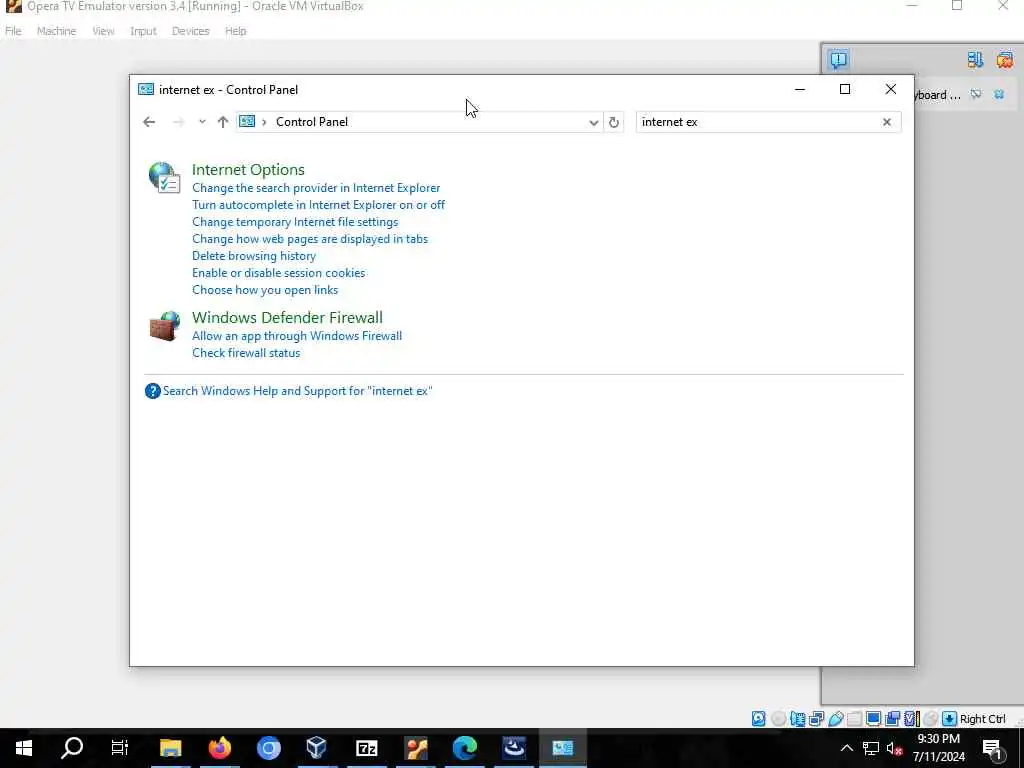Show hidden system tray icons
The width and height of the screenshot is (1024, 768).
click(x=846, y=748)
